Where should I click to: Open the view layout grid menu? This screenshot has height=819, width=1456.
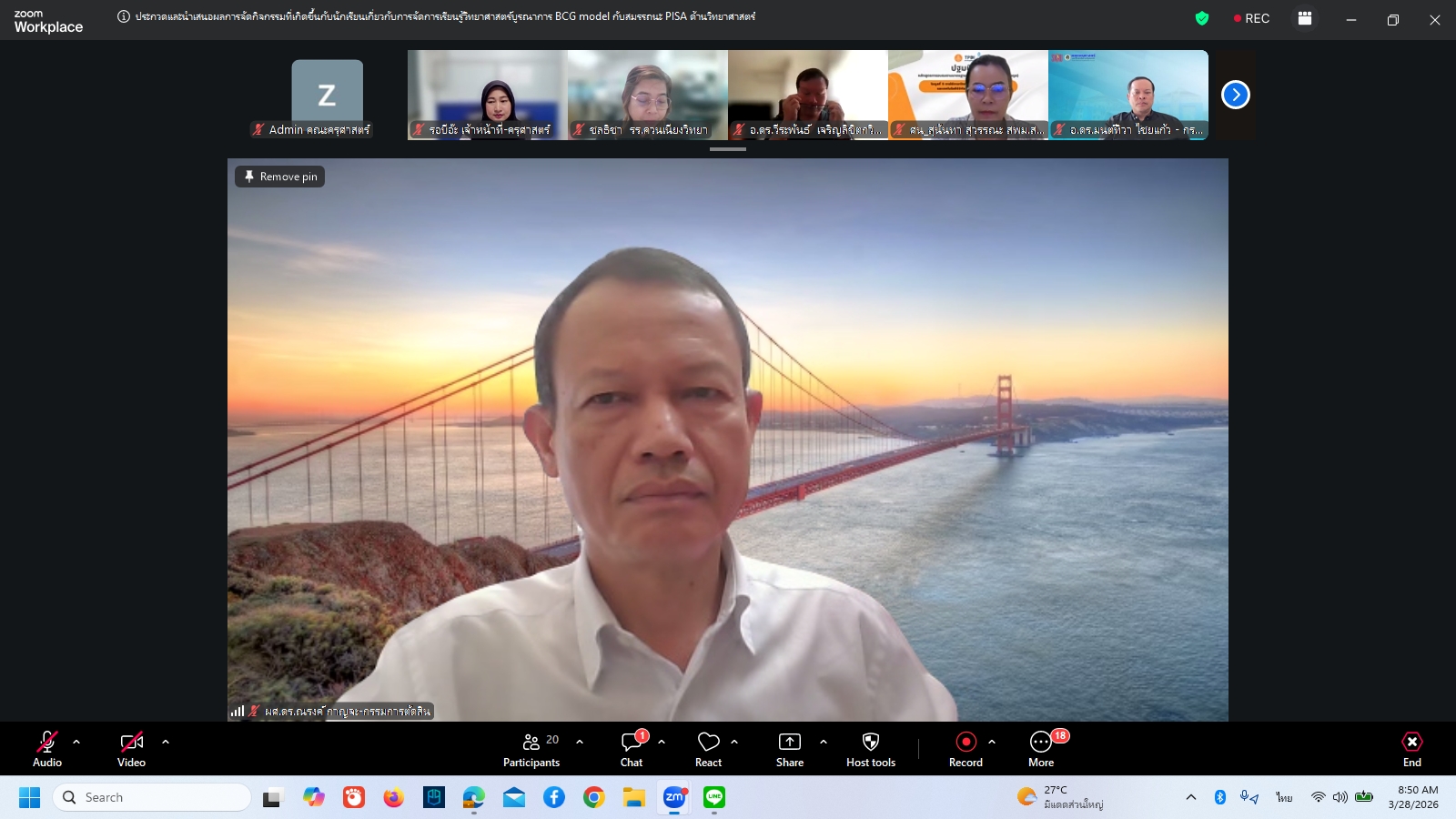(x=1304, y=18)
